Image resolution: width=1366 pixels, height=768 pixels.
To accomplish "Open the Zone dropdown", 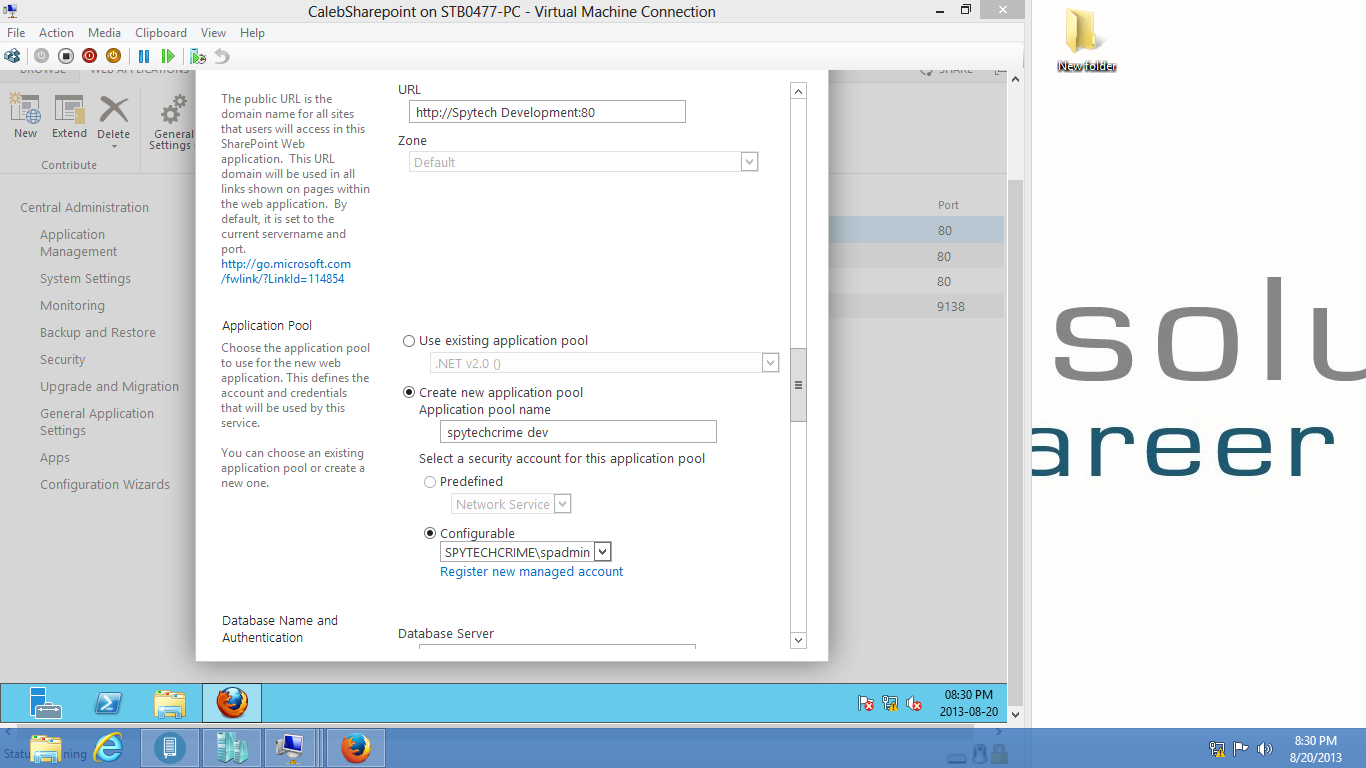I will point(749,162).
